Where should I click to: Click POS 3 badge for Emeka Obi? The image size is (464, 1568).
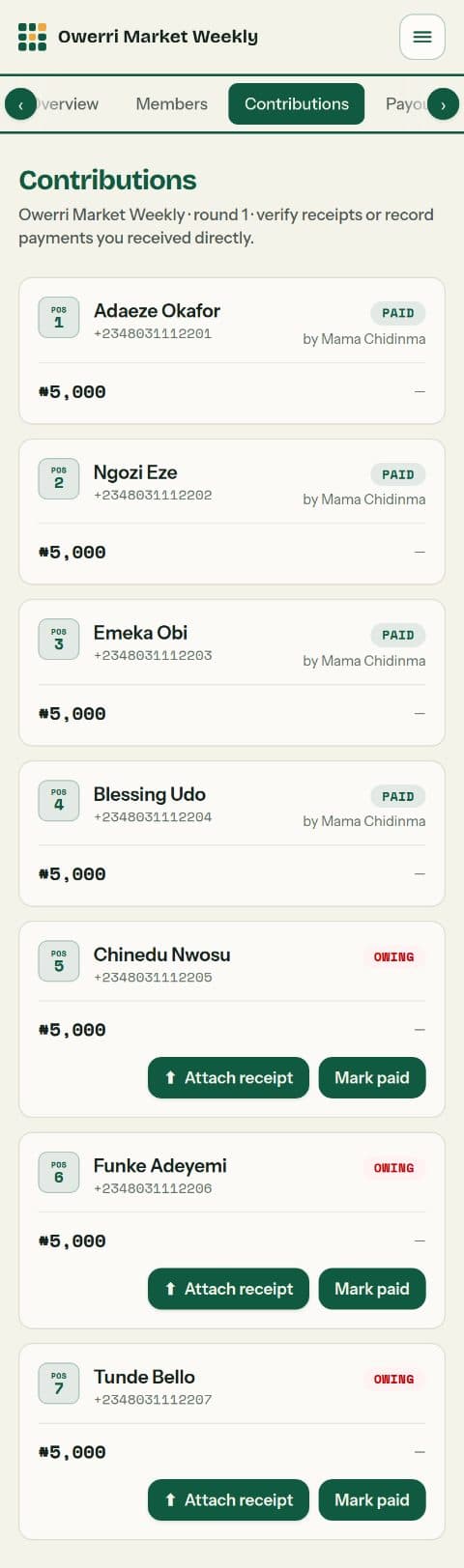pos(59,640)
